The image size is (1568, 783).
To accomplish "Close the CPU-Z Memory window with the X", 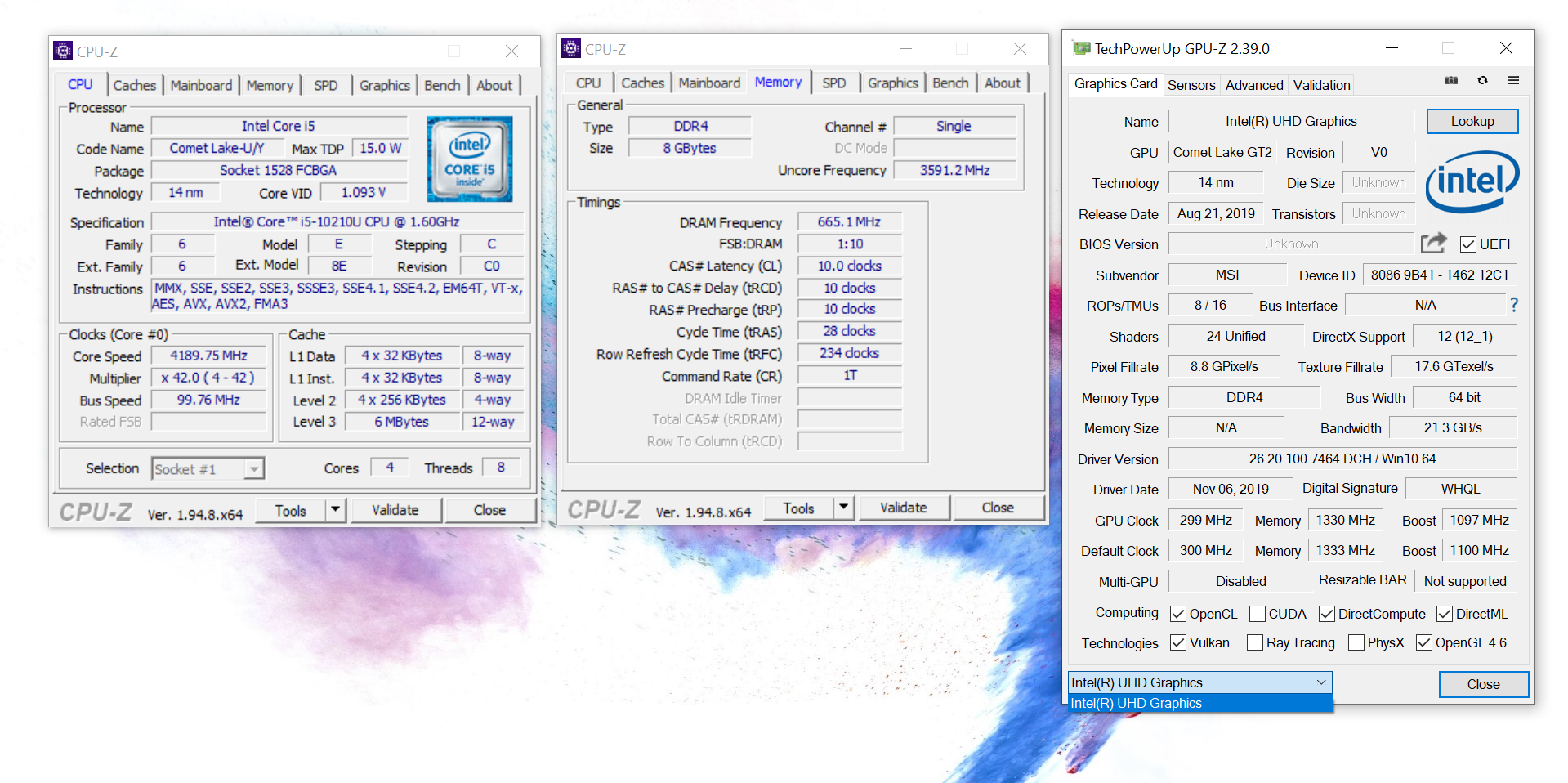I will coord(1020,49).
